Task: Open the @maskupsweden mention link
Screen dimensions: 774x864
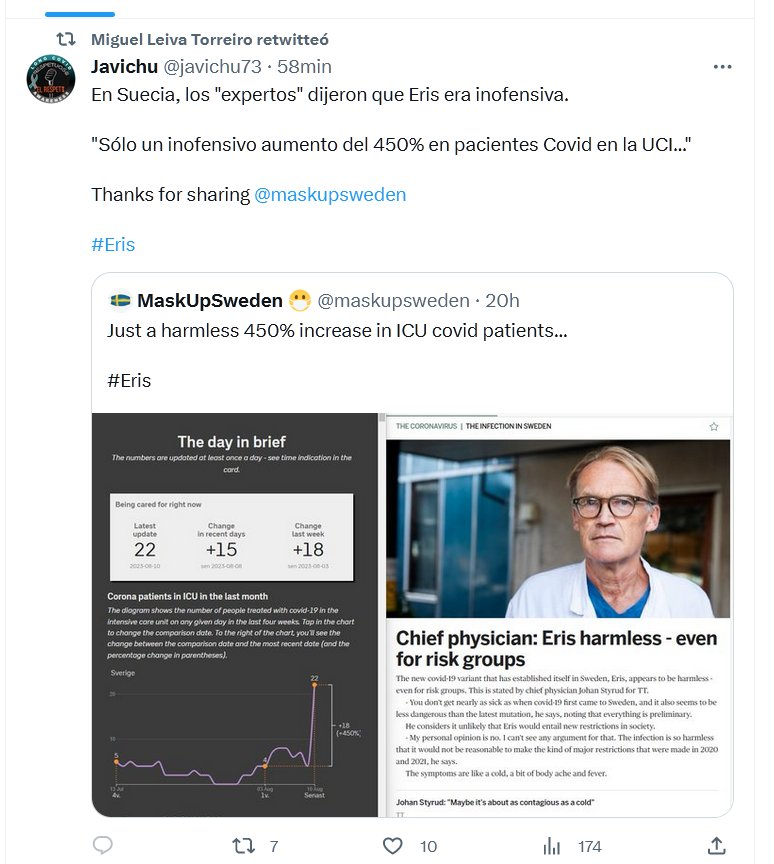Action: pos(330,194)
